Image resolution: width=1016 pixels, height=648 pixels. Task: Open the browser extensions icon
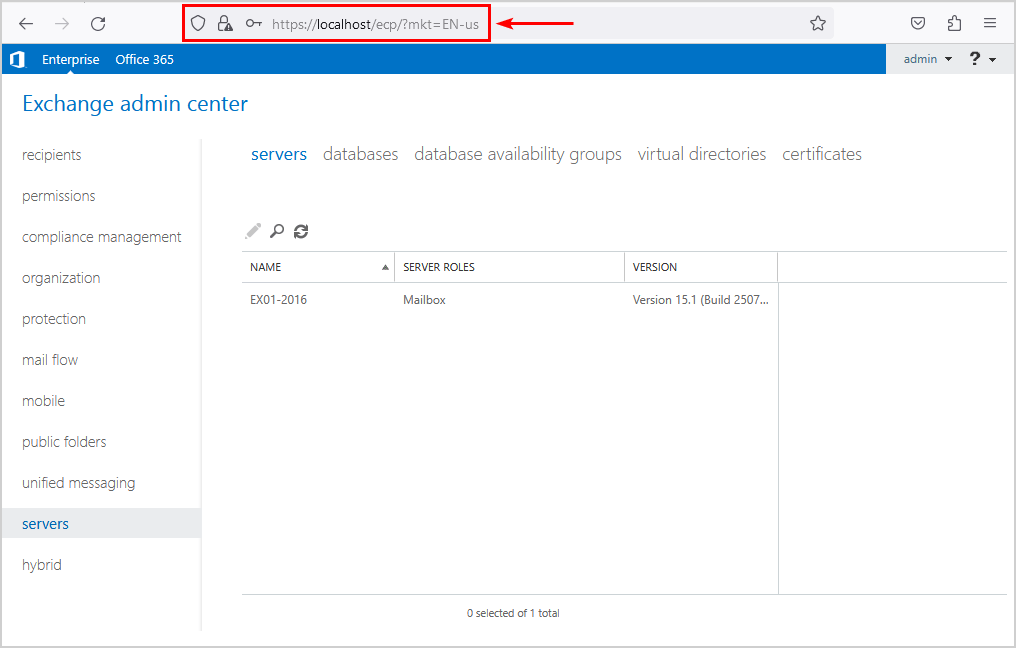(954, 24)
